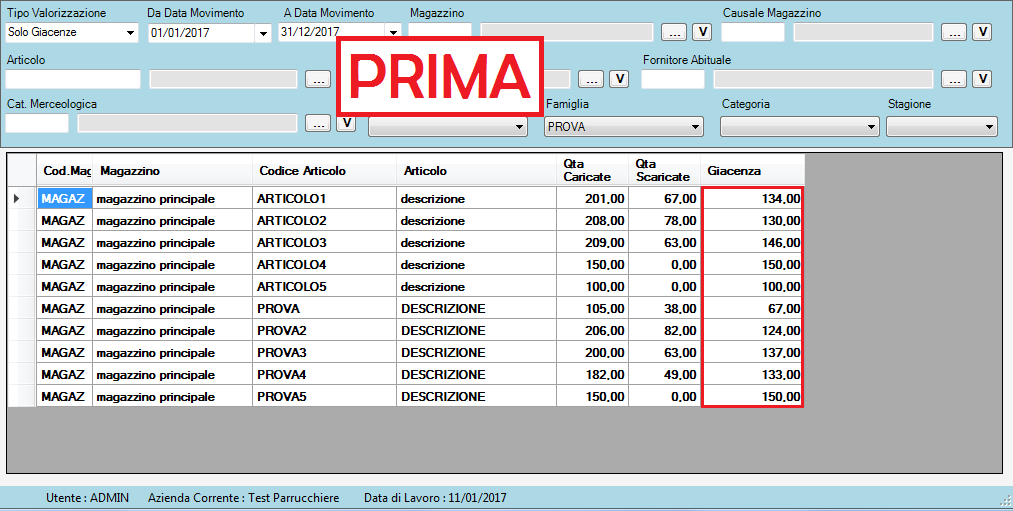This screenshot has height=511, width=1013.
Task: Open the Categoria dropdown
Action: 871,127
